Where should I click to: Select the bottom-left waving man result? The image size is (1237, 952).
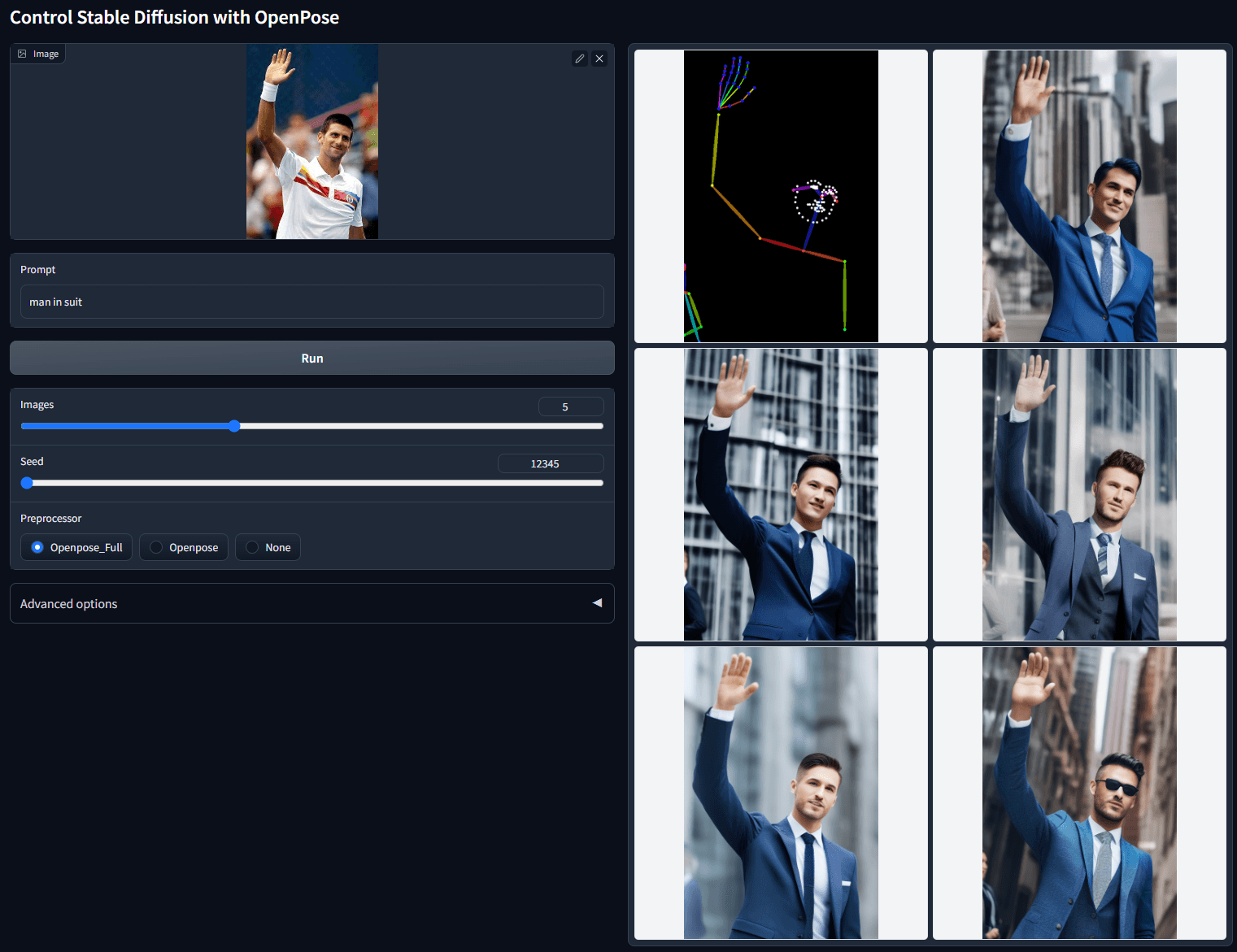780,792
